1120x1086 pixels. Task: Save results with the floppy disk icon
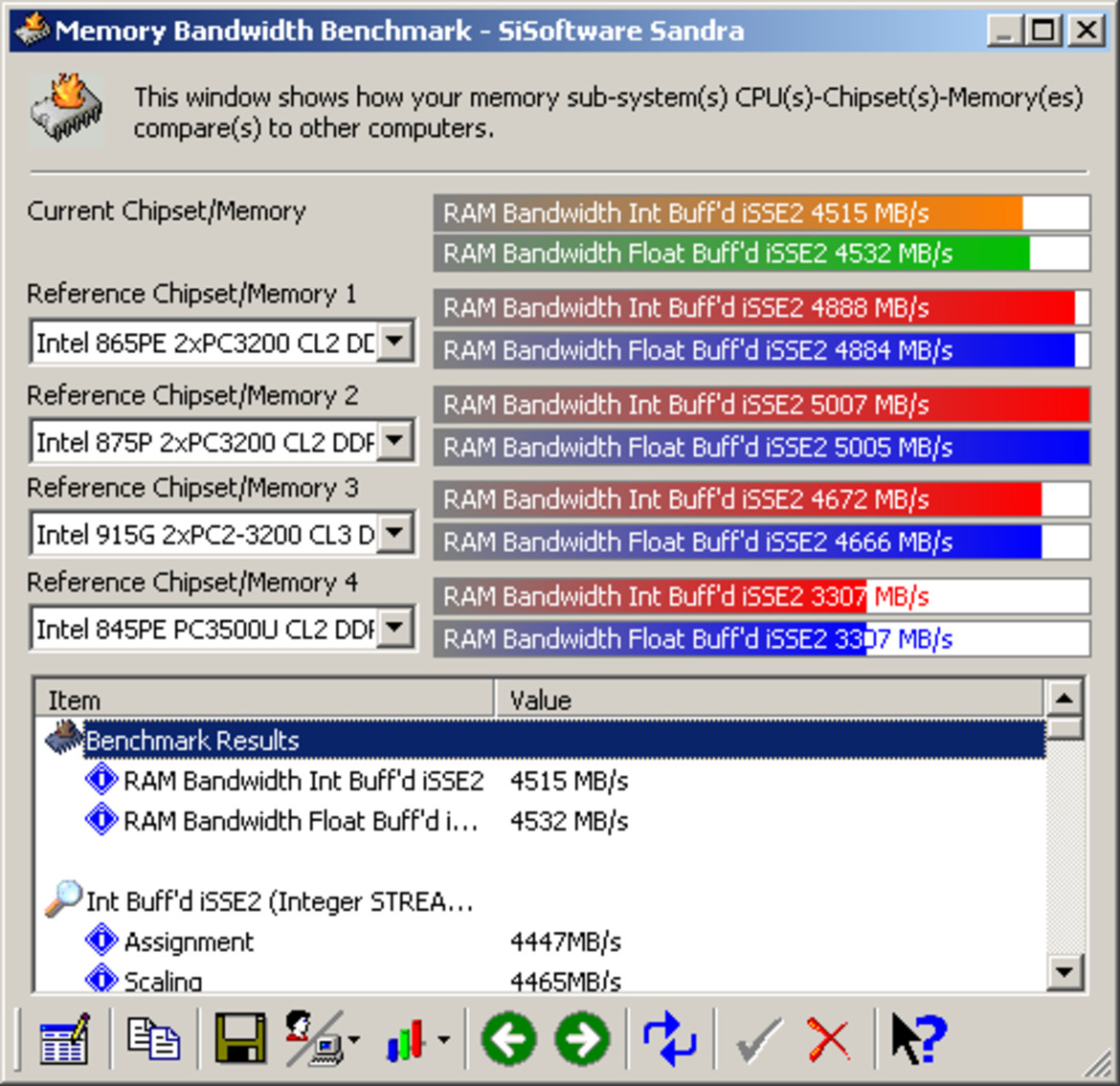click(240, 1039)
